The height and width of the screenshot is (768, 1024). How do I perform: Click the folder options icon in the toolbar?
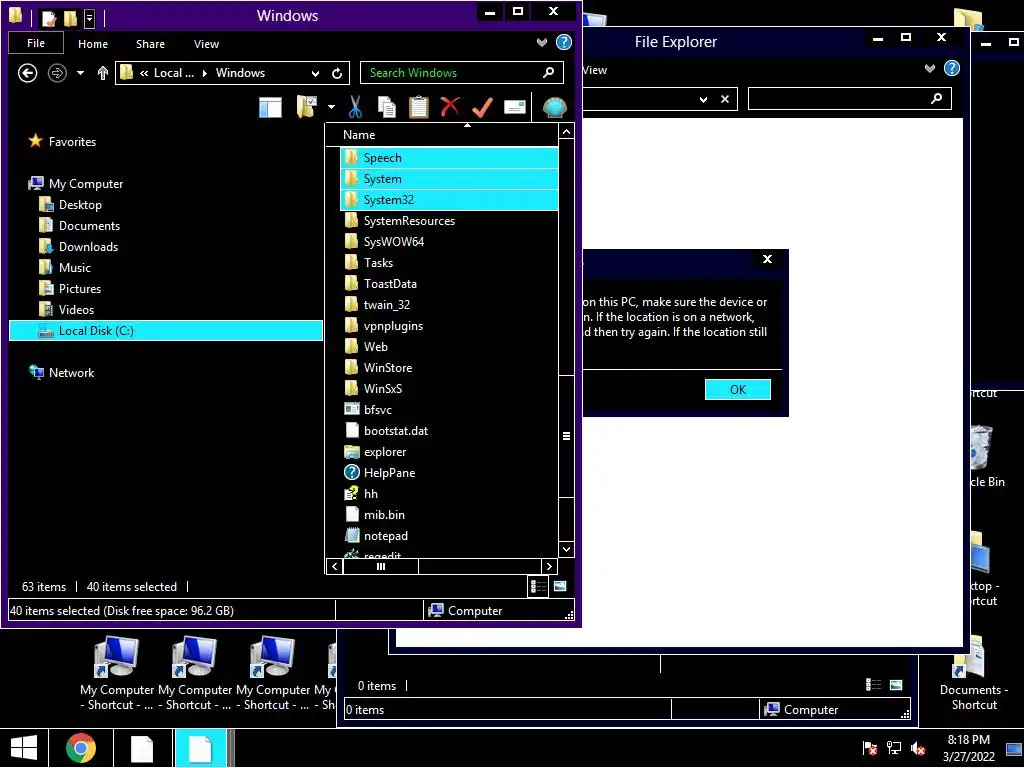(306, 107)
